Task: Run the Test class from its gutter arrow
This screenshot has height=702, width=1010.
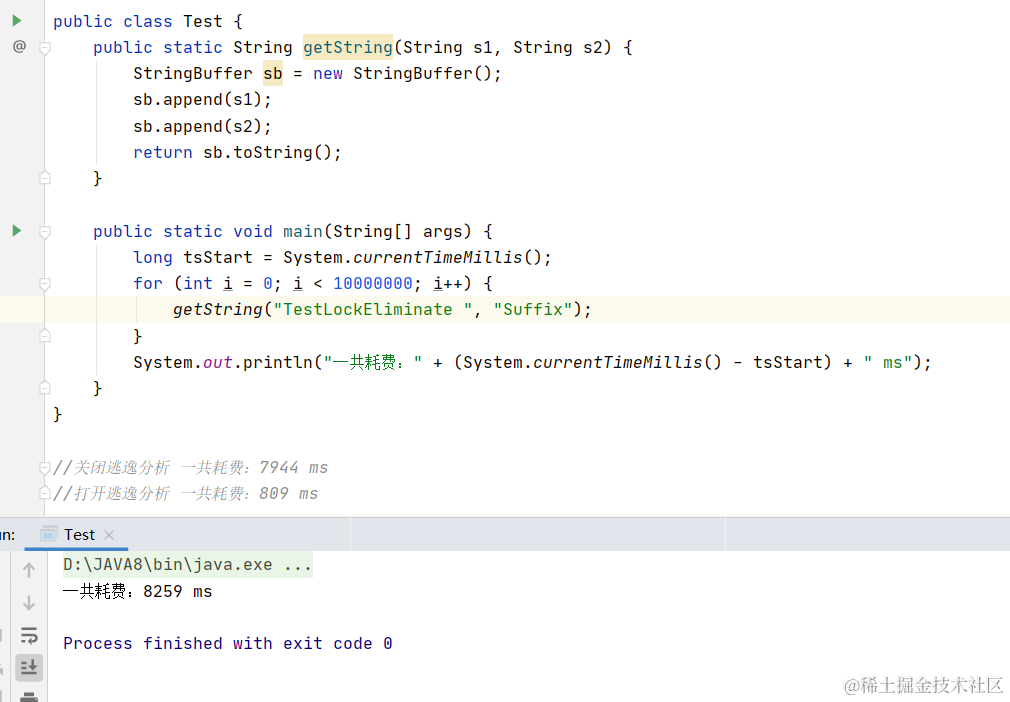Action: [17, 21]
